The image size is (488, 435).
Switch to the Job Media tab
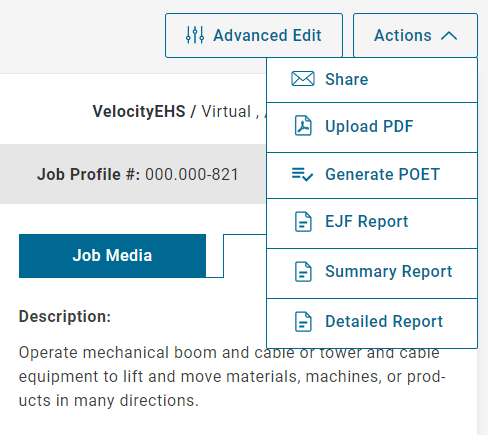112,256
